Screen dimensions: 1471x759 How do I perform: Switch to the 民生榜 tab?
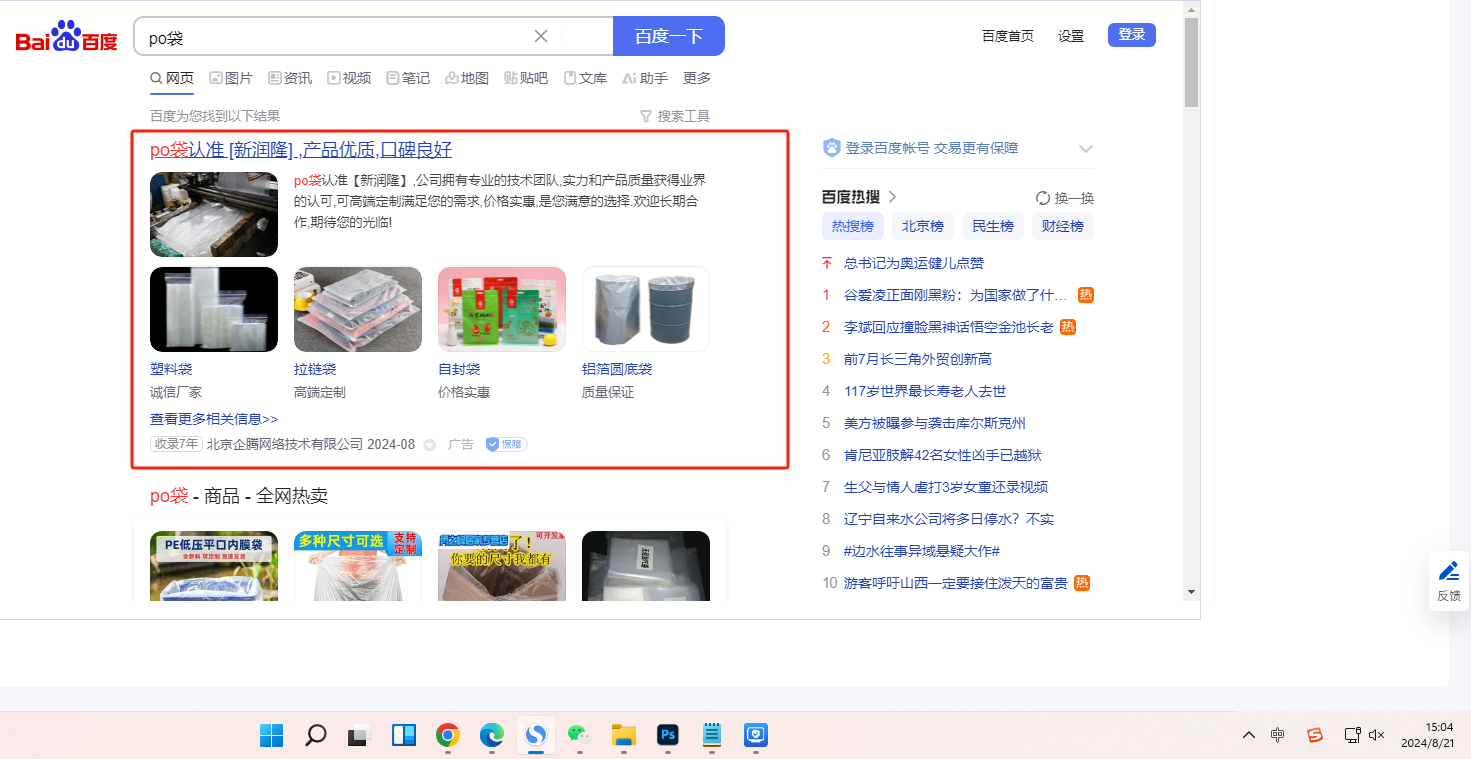993,226
